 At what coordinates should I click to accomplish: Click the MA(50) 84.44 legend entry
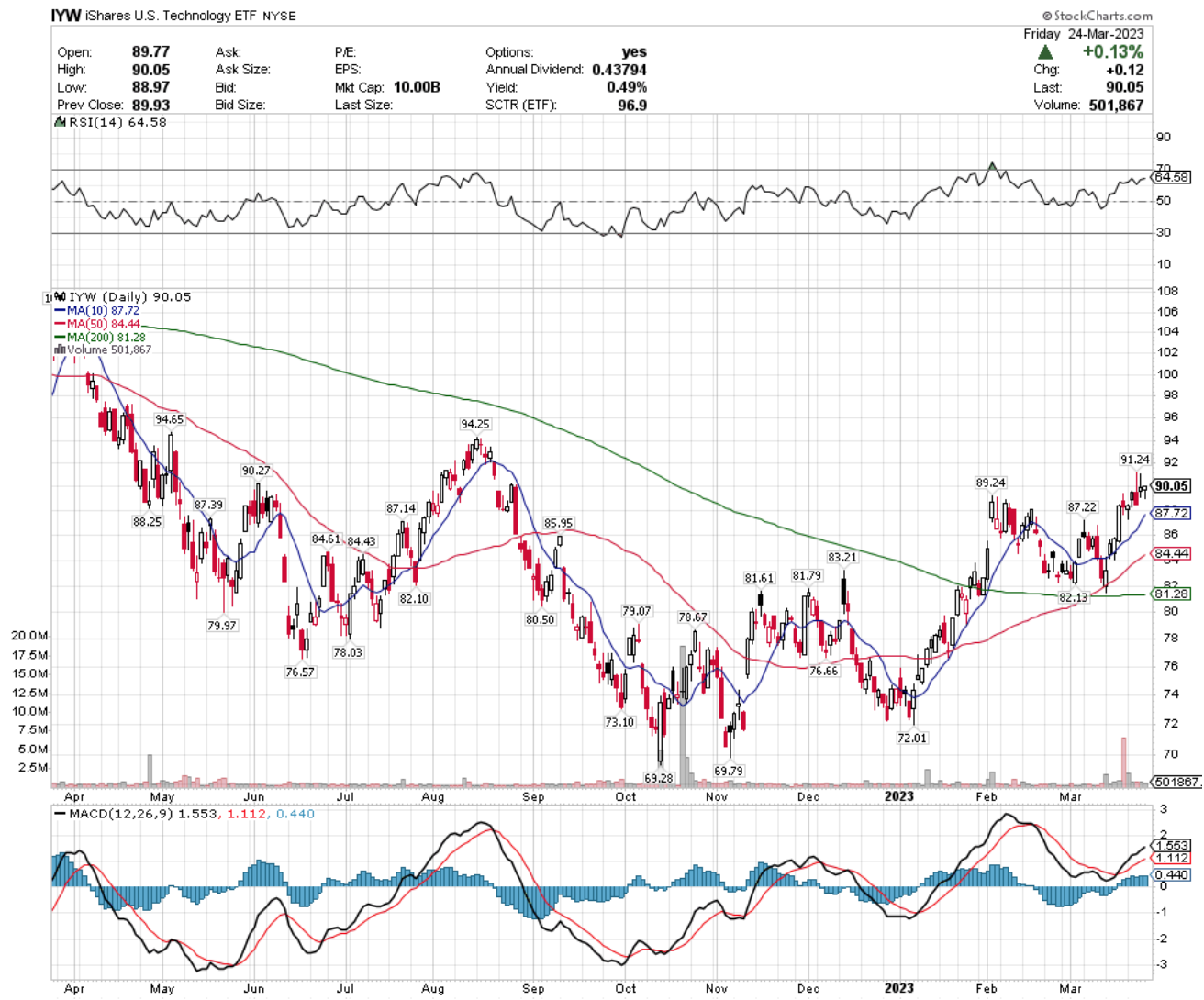point(97,324)
